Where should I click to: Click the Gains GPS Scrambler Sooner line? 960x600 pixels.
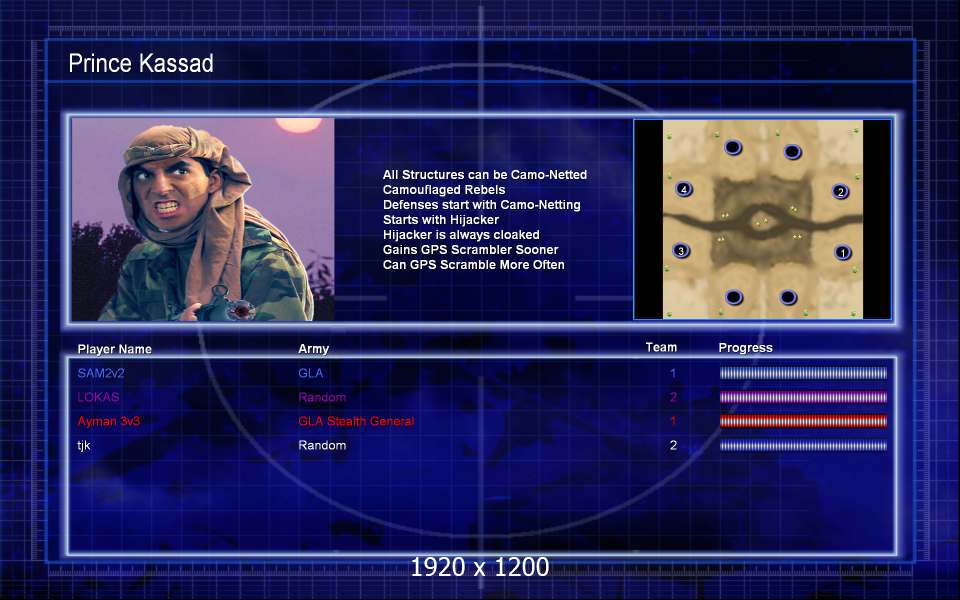(x=470, y=250)
